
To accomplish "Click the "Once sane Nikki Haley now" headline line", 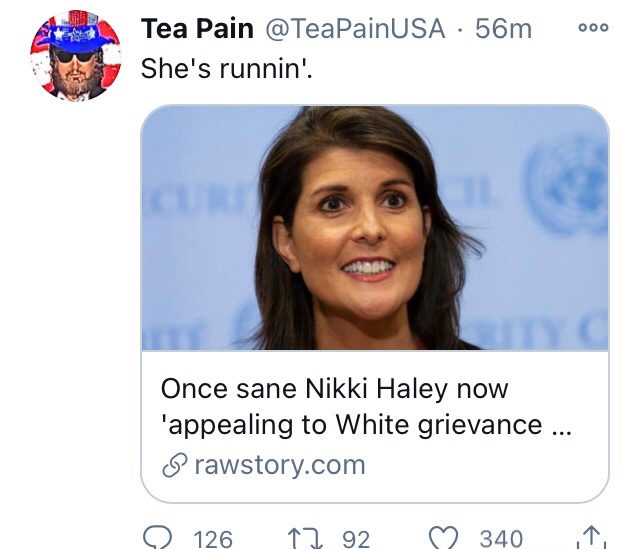I will point(334,388).
